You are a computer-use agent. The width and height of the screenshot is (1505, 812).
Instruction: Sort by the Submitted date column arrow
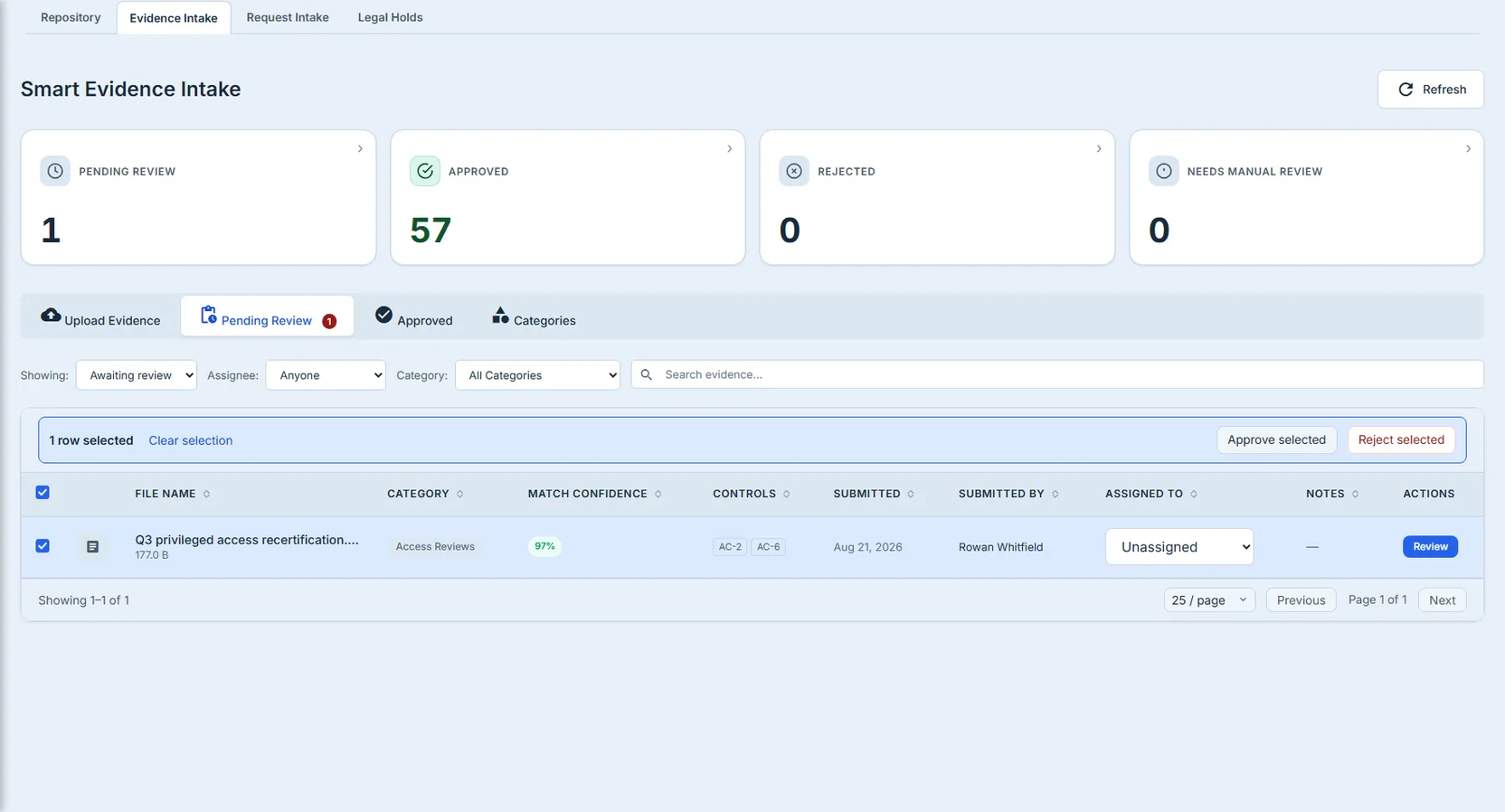click(x=911, y=494)
